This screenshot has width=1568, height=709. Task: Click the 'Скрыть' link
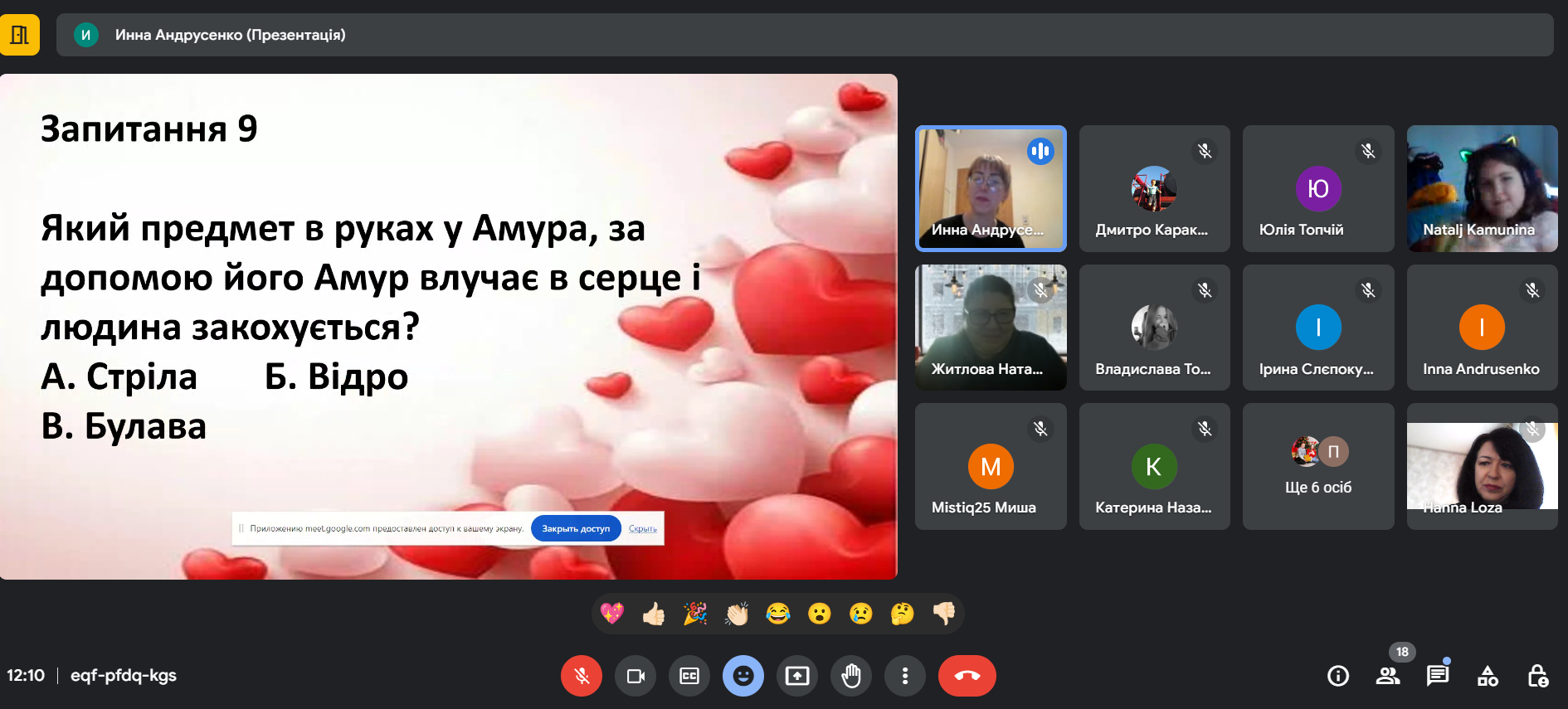click(642, 529)
